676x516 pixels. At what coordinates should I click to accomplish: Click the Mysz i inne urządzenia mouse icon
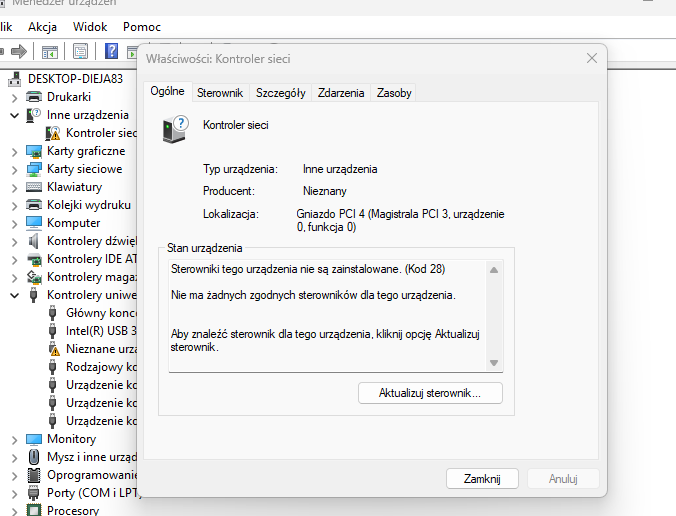tap(34, 457)
